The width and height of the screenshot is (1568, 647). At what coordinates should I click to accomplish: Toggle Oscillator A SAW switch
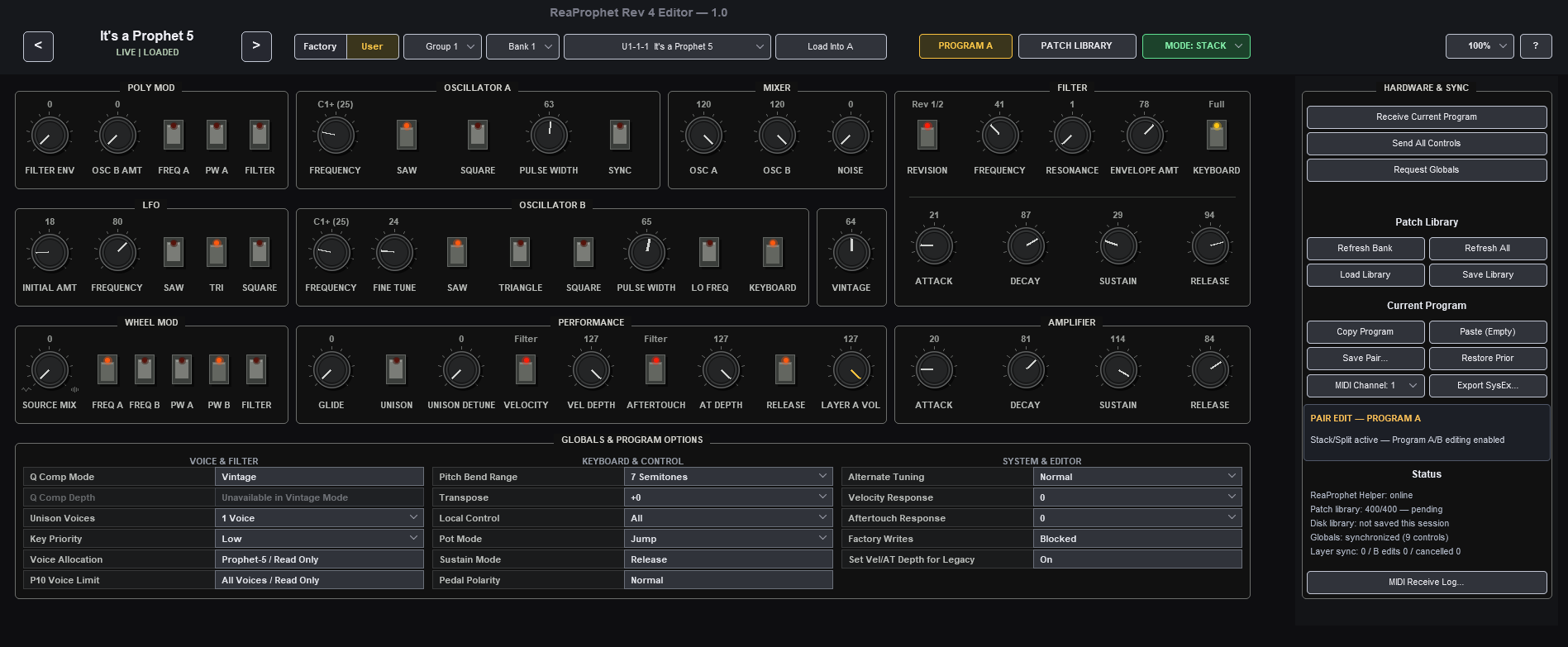tap(407, 135)
